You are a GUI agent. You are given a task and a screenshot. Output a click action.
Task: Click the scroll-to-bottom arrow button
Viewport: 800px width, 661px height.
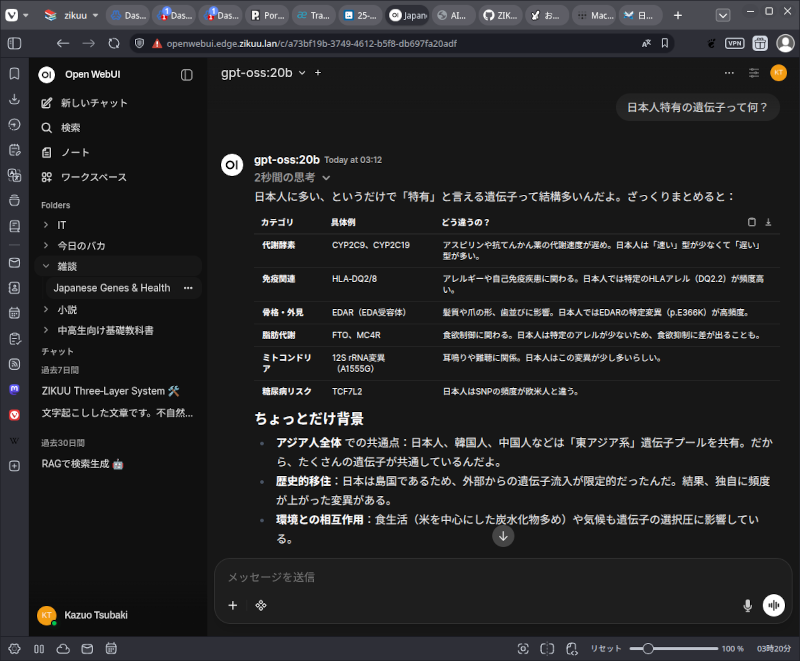[503, 536]
